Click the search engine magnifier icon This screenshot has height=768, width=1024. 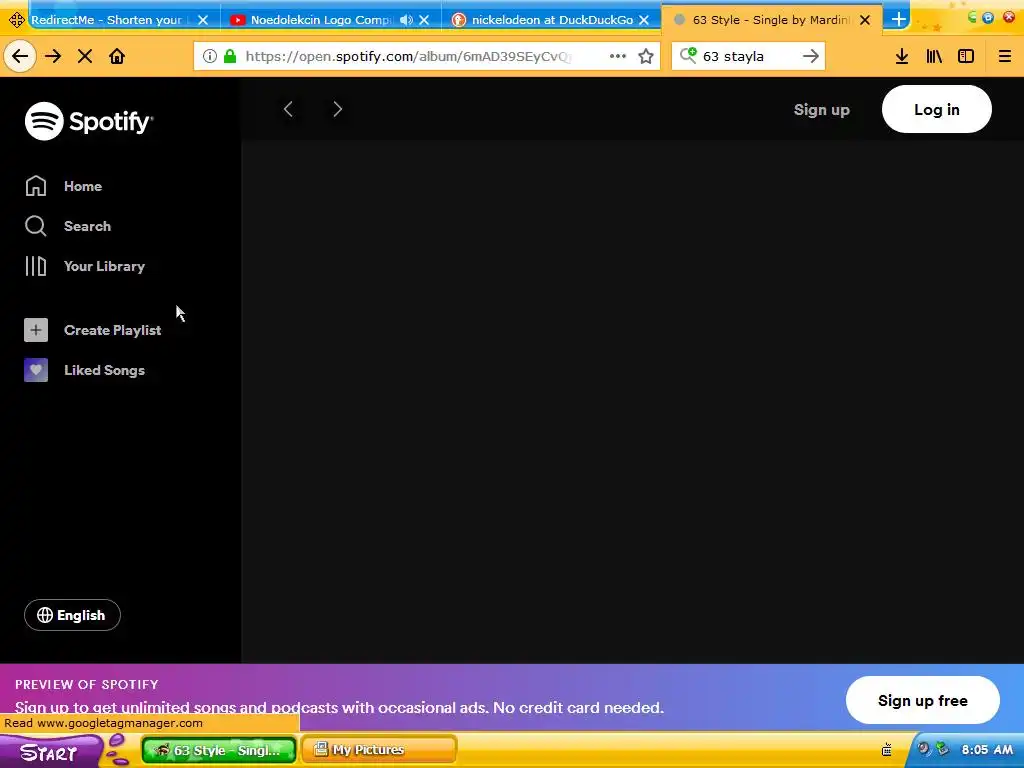pyautogui.click(x=688, y=56)
